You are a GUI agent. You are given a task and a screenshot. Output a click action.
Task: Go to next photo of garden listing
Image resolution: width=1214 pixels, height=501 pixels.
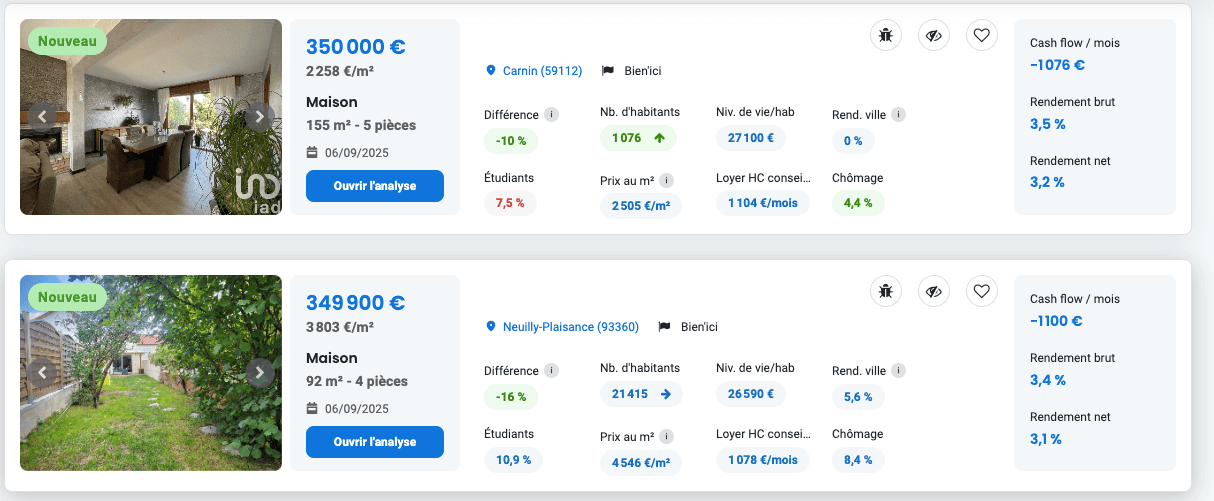pyautogui.click(x=259, y=373)
